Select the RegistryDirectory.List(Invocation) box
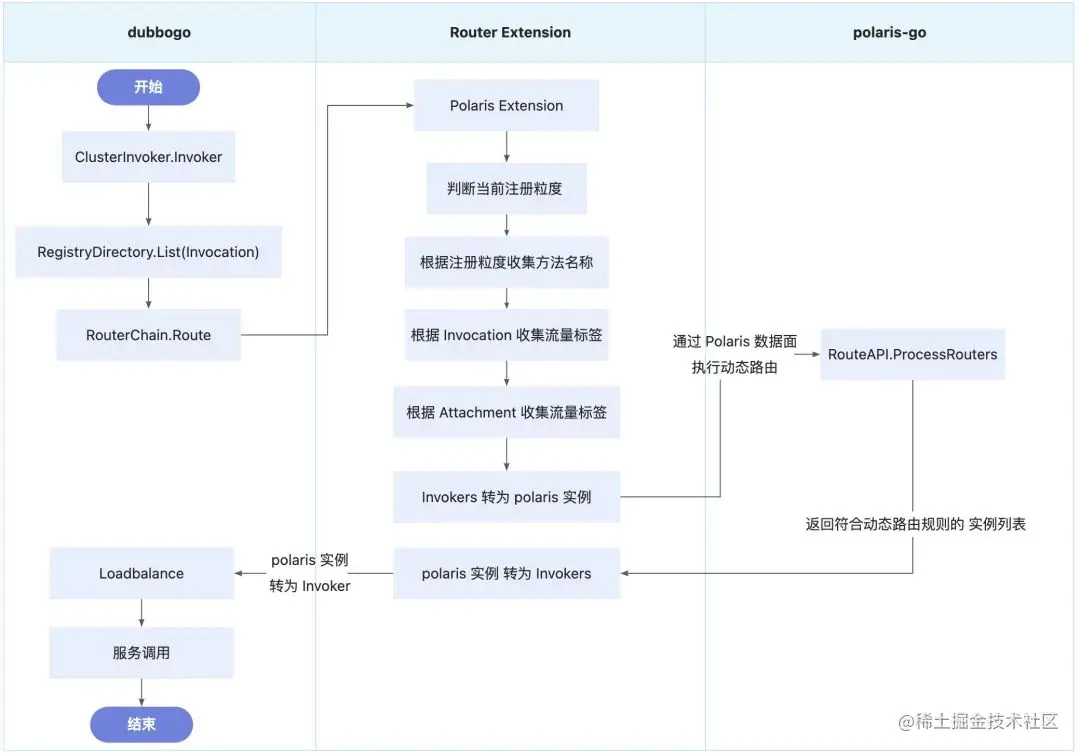 click(148, 252)
